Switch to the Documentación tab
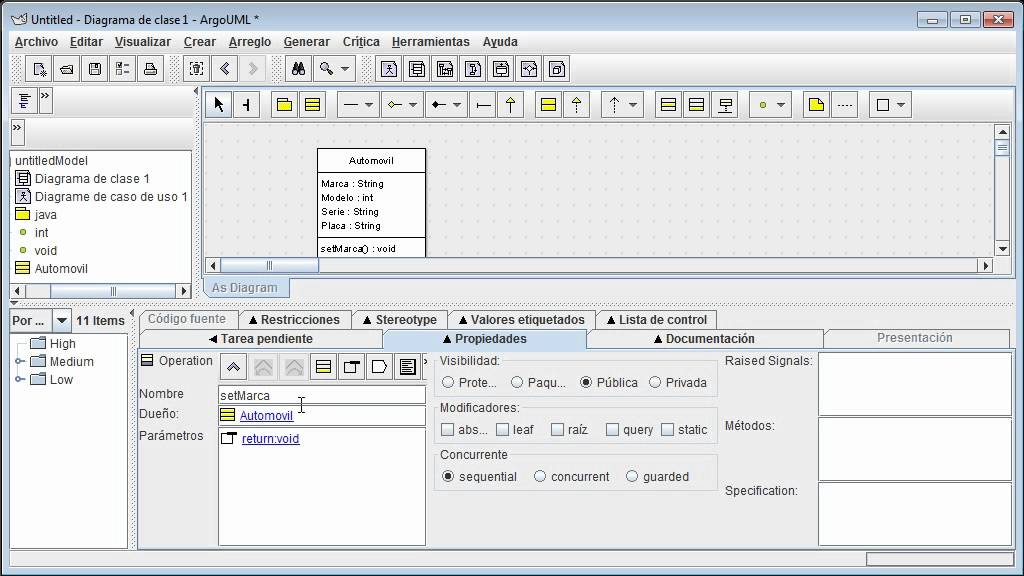The height and width of the screenshot is (576, 1024). (704, 339)
